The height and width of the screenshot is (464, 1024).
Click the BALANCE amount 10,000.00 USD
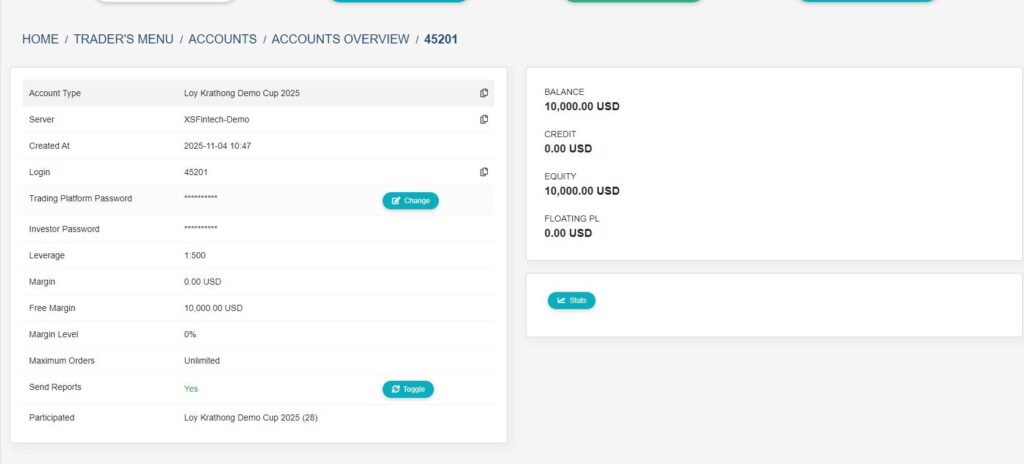coord(582,106)
